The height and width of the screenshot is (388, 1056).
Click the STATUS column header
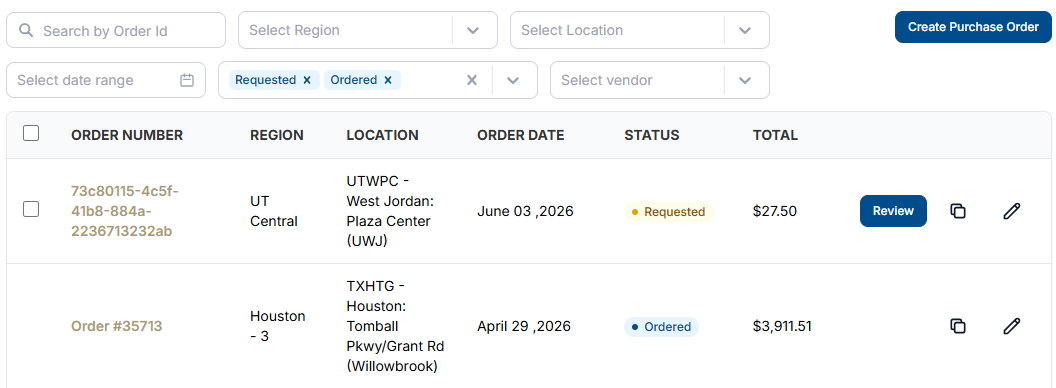tap(652, 135)
